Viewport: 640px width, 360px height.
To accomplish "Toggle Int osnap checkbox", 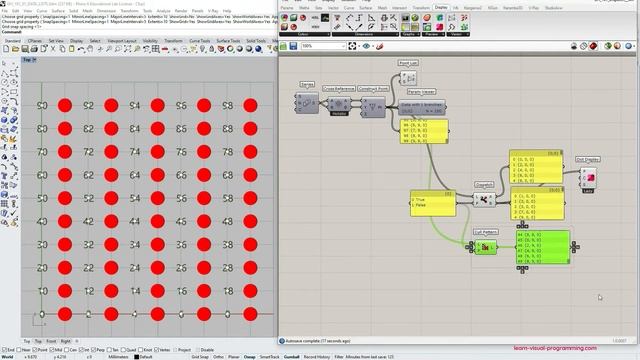I will coord(81,350).
